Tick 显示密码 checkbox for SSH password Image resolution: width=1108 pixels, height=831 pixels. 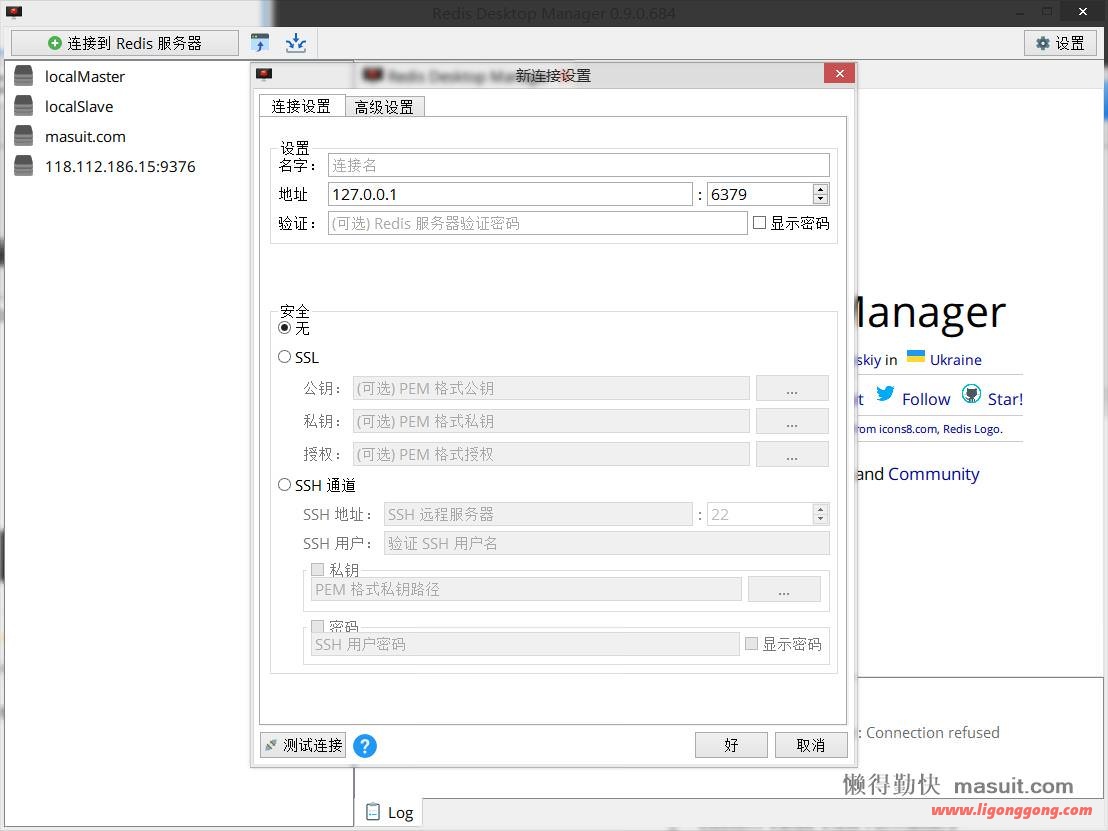pos(752,644)
